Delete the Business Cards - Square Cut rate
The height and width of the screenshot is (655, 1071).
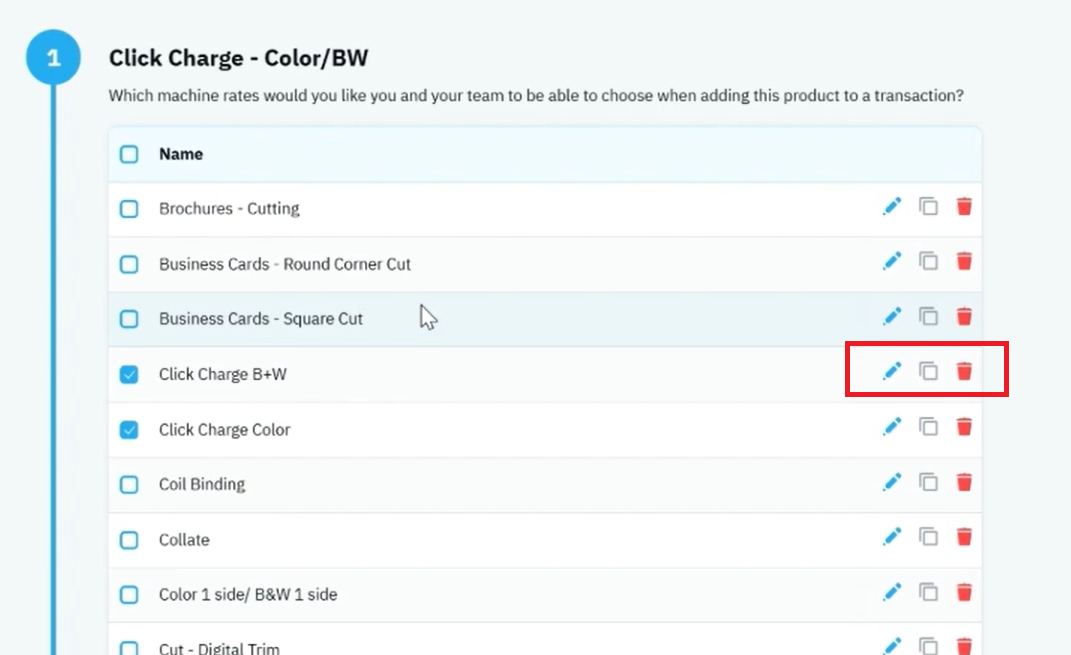click(x=964, y=316)
